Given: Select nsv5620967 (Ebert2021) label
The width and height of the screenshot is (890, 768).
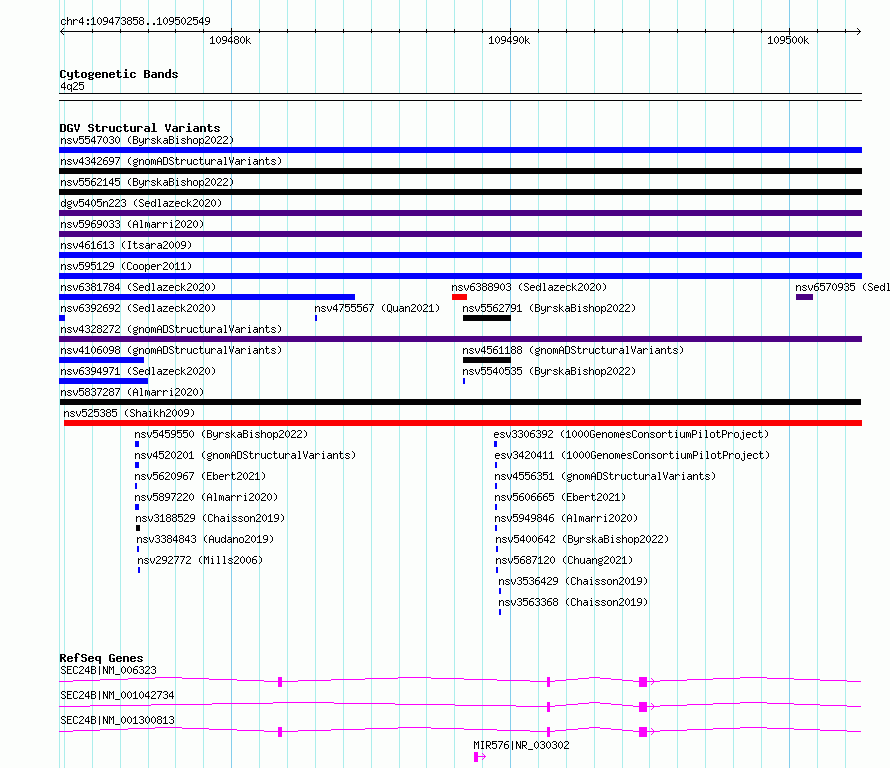Looking at the screenshot, I should pos(200,476).
